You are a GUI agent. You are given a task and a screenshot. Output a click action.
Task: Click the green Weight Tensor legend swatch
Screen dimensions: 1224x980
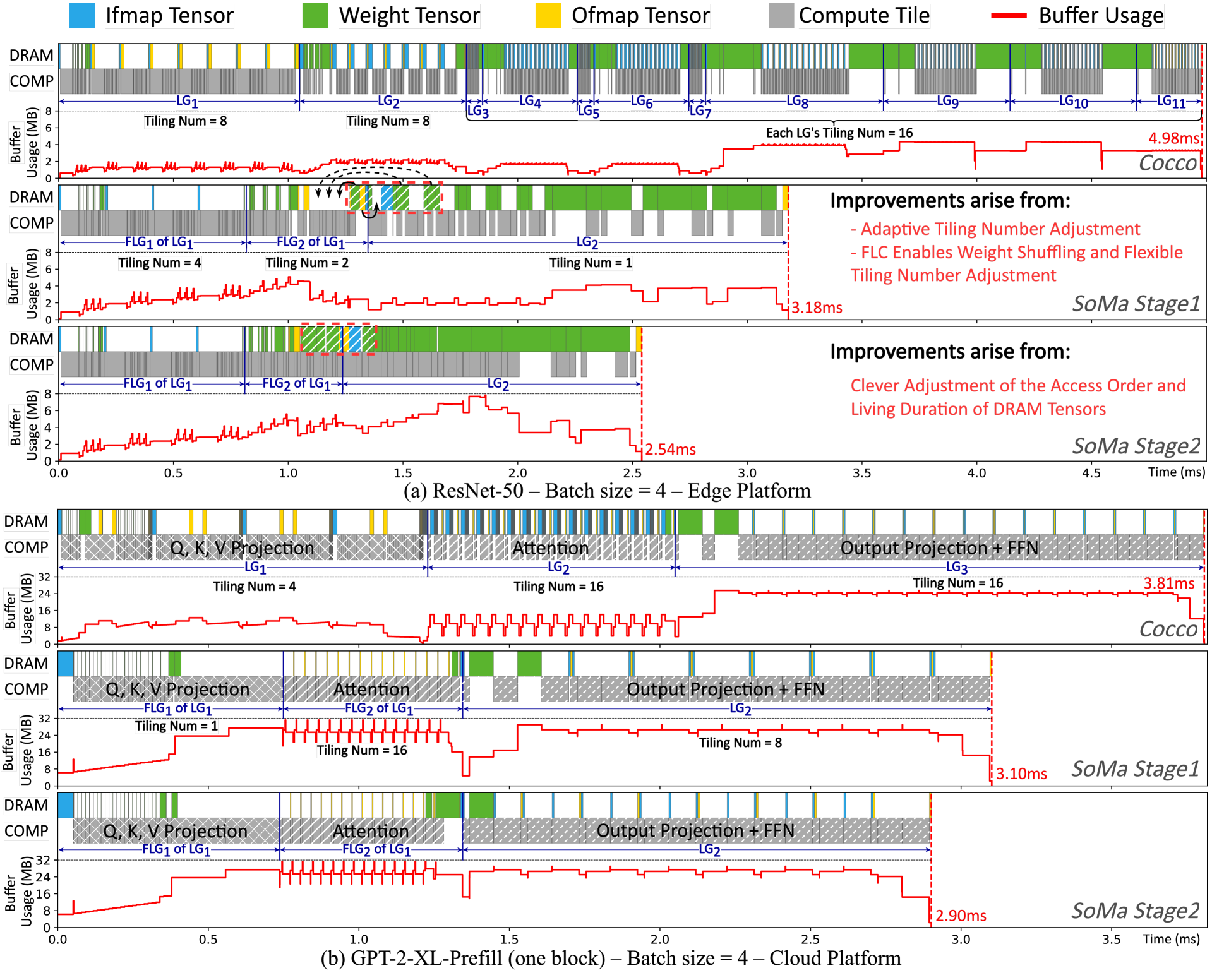pyautogui.click(x=315, y=16)
